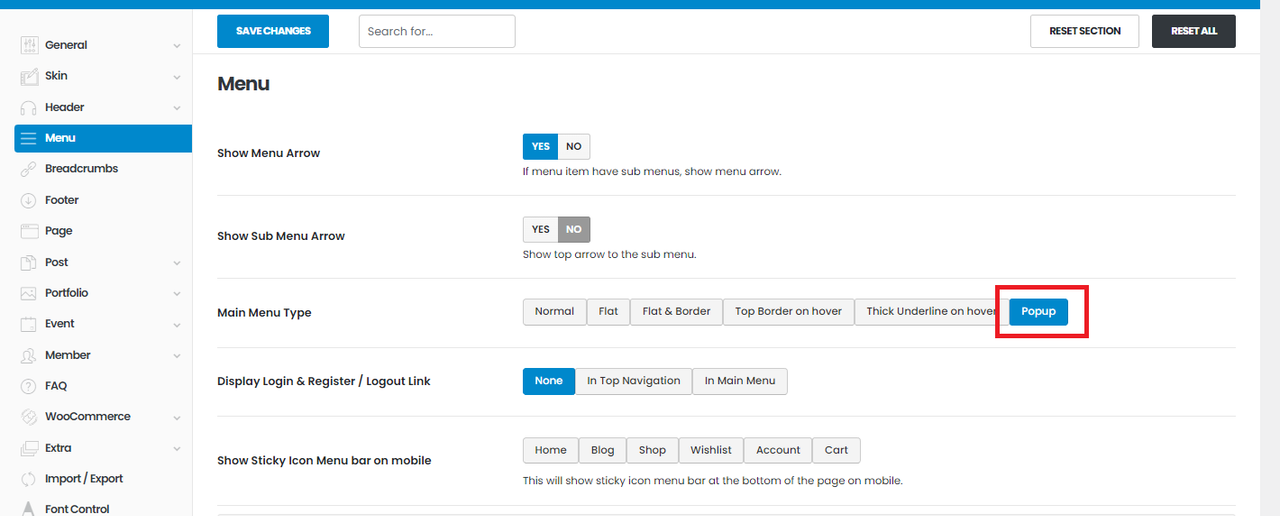
Task: Click the Header section icon
Action: (x=28, y=107)
